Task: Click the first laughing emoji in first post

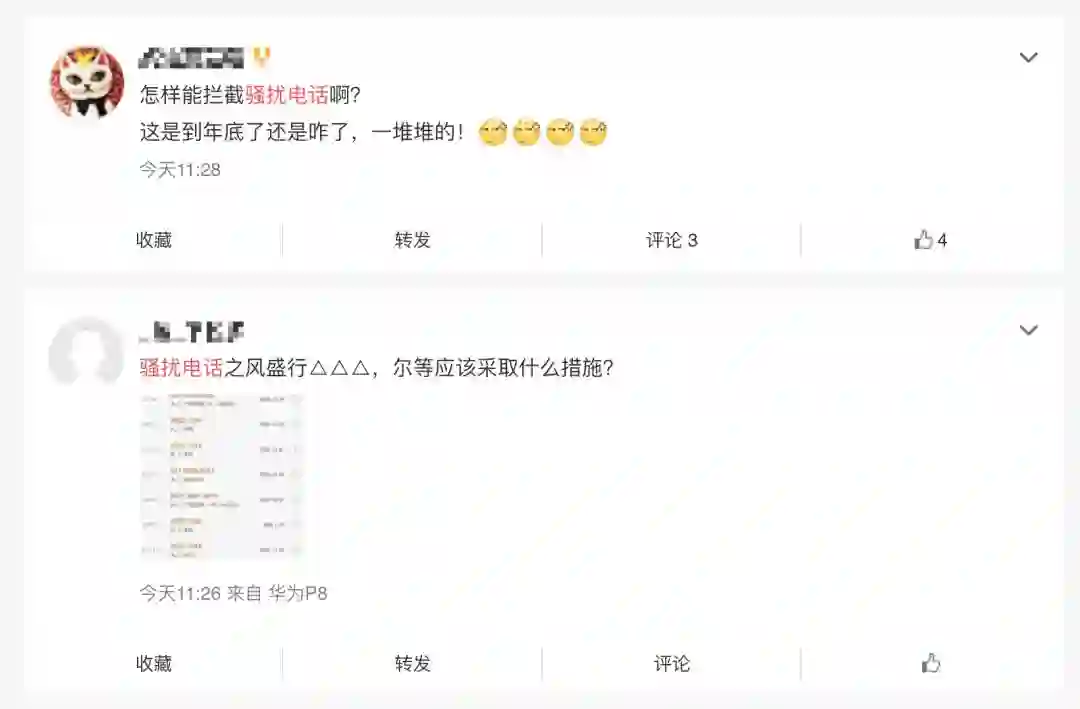Action: point(493,132)
